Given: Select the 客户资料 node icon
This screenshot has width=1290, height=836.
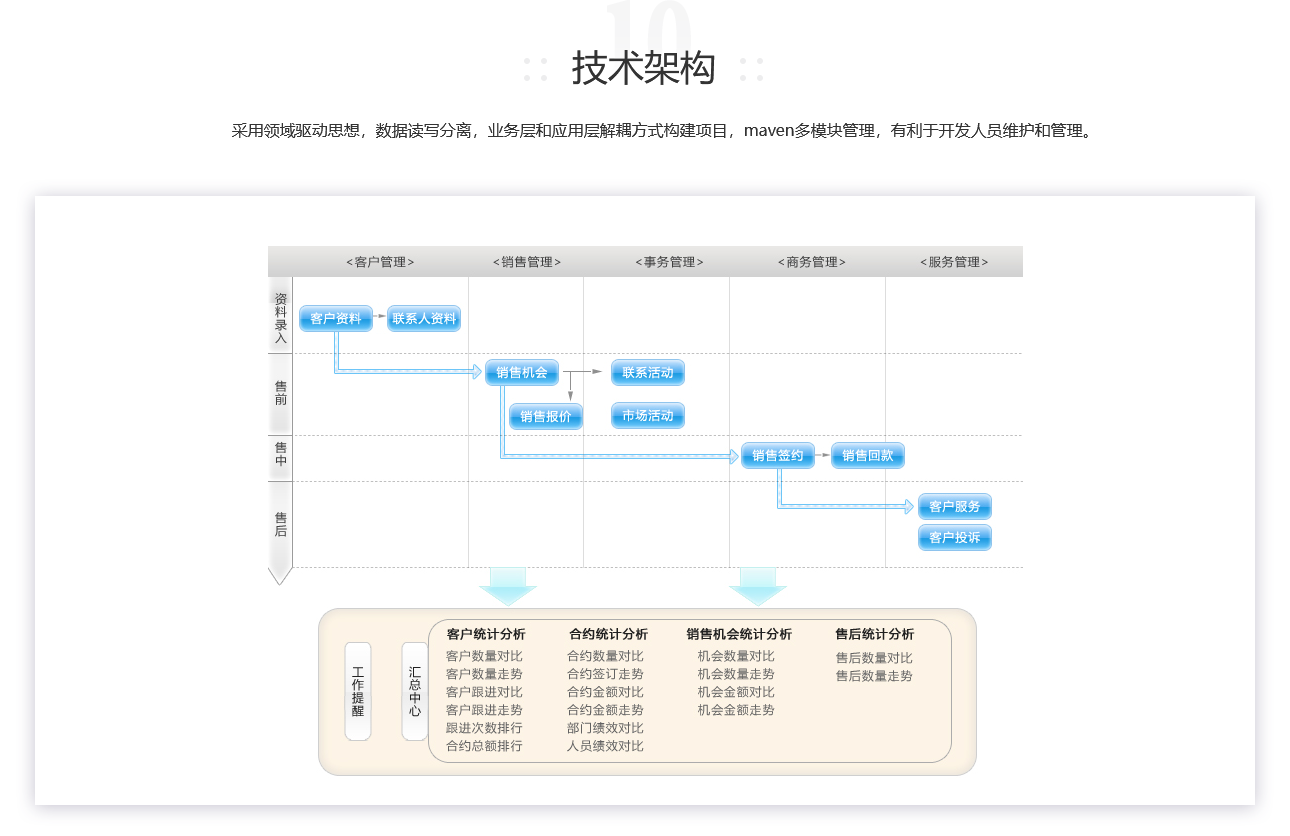Looking at the screenshot, I should pos(335,318).
